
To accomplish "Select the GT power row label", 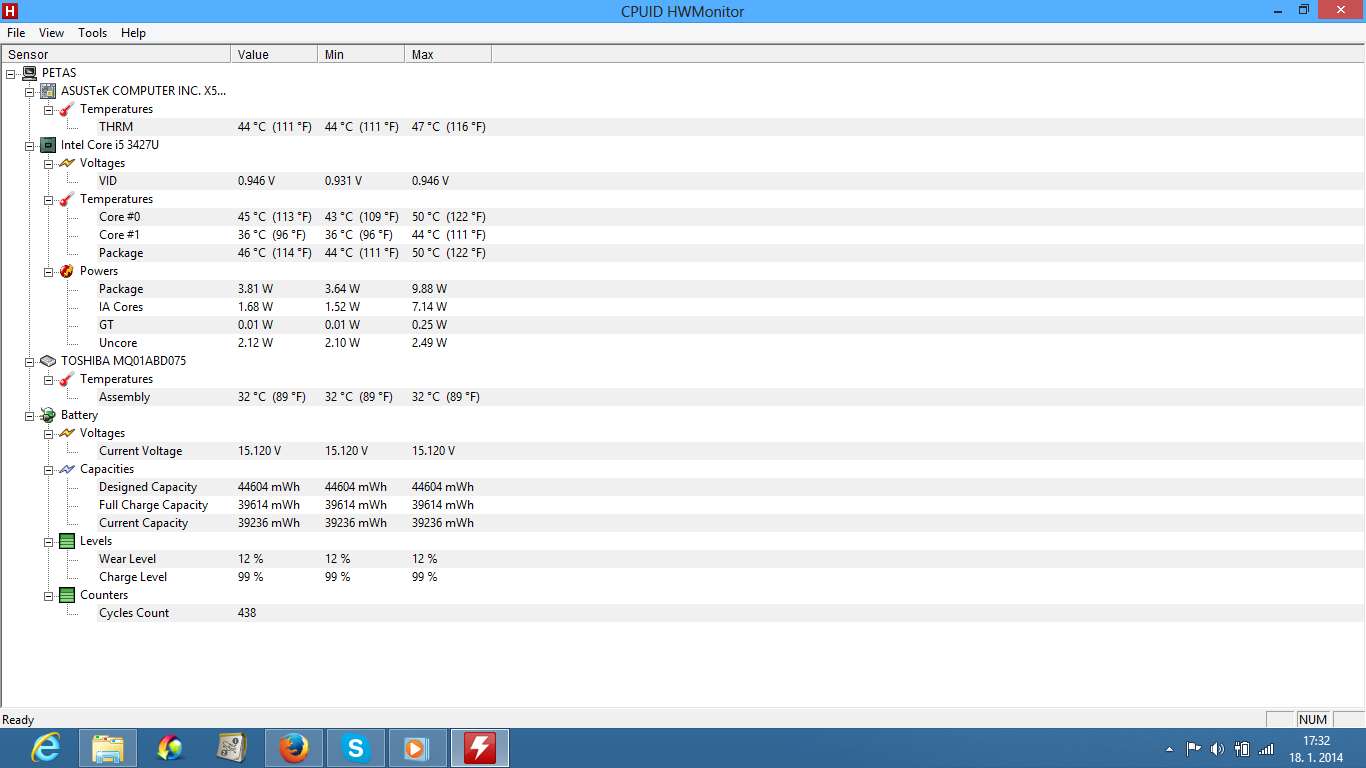I will 107,325.
